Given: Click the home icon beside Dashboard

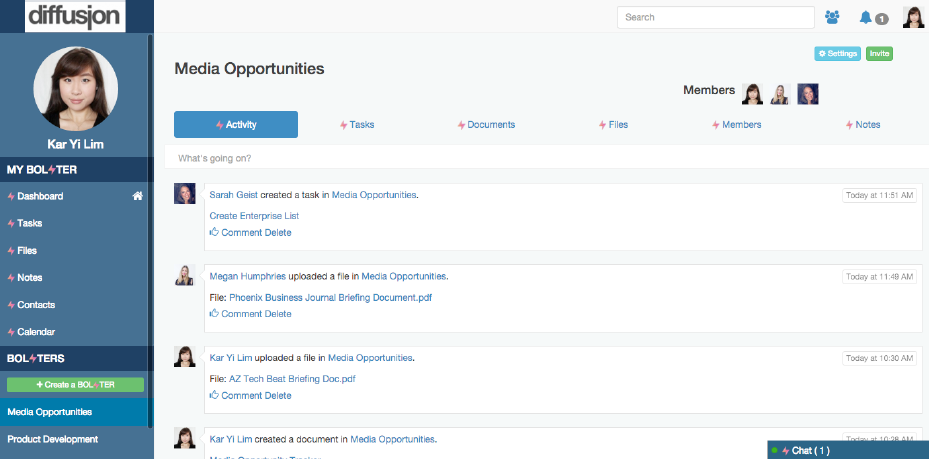Looking at the screenshot, I should pos(138,196).
